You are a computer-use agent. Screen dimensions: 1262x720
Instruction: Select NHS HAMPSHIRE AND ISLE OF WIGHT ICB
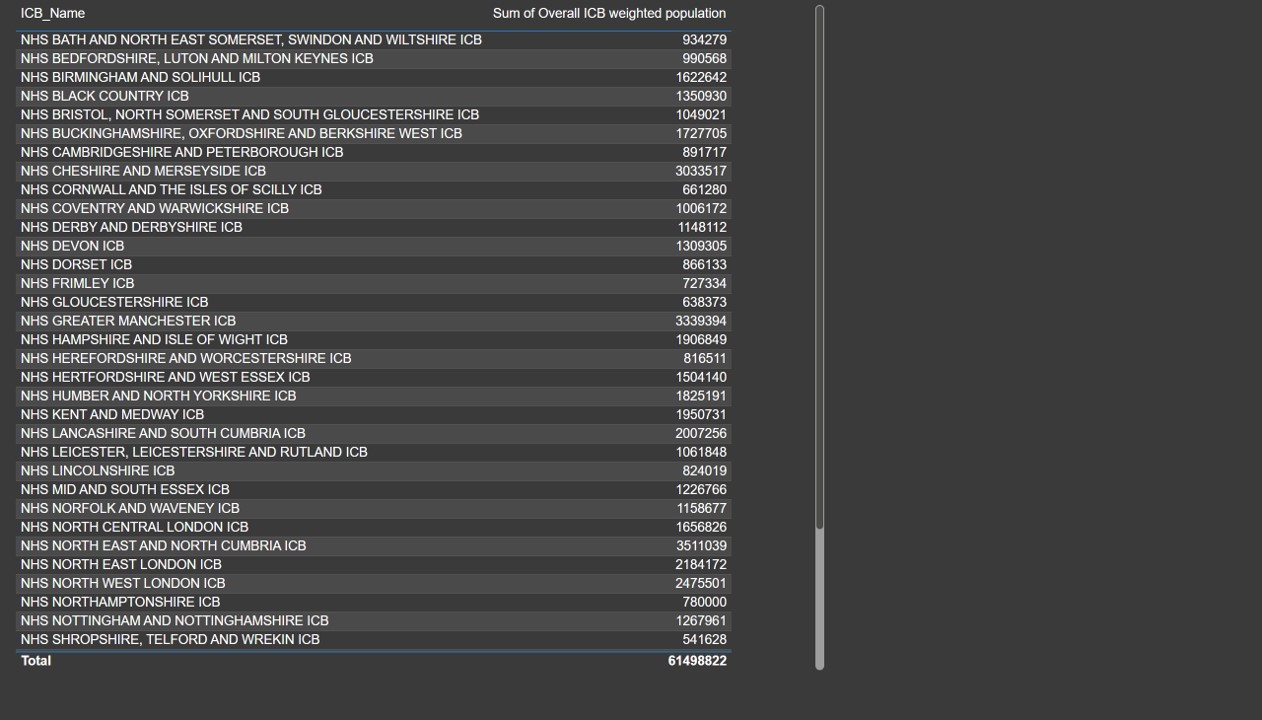(154, 340)
